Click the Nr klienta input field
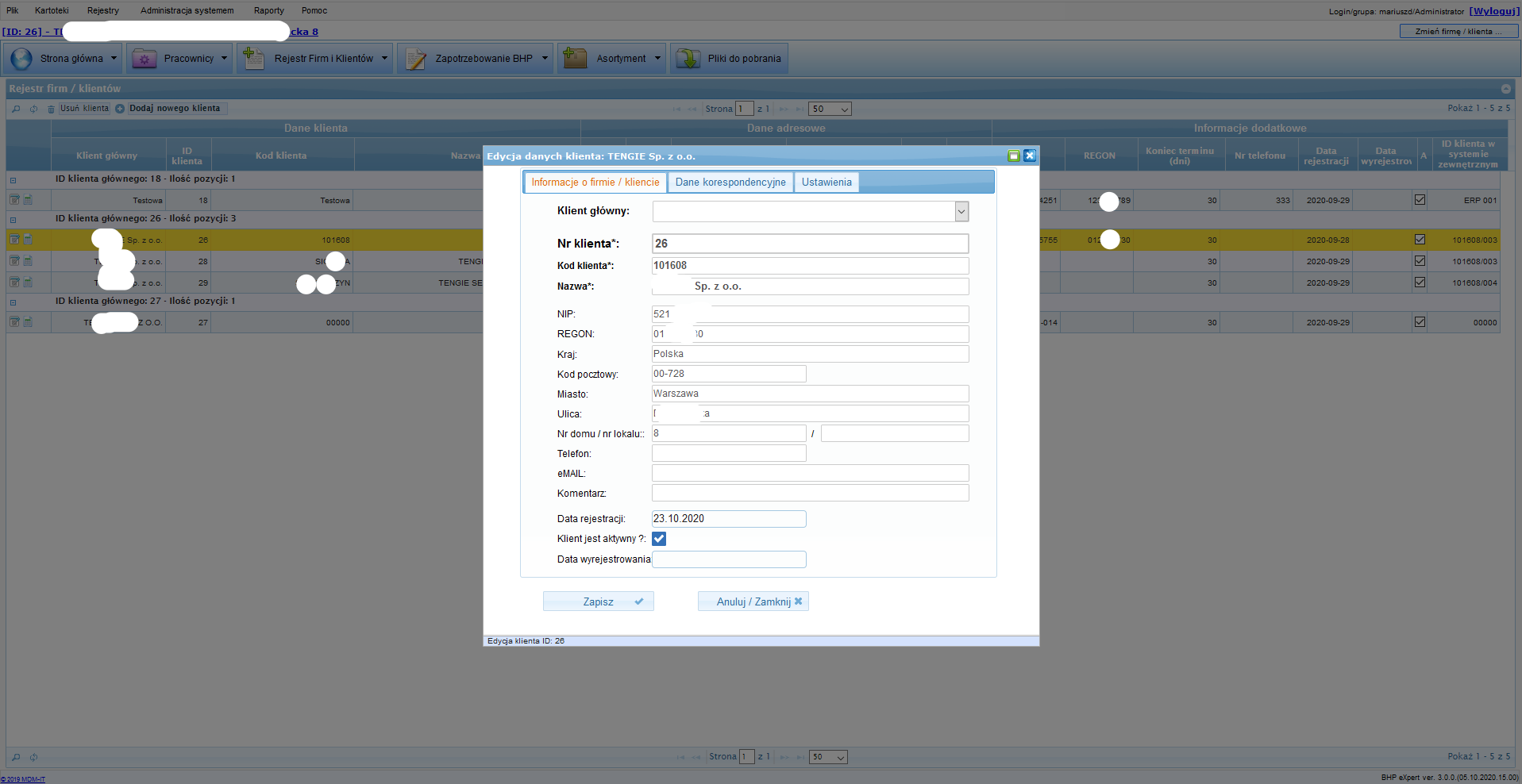 coord(811,244)
